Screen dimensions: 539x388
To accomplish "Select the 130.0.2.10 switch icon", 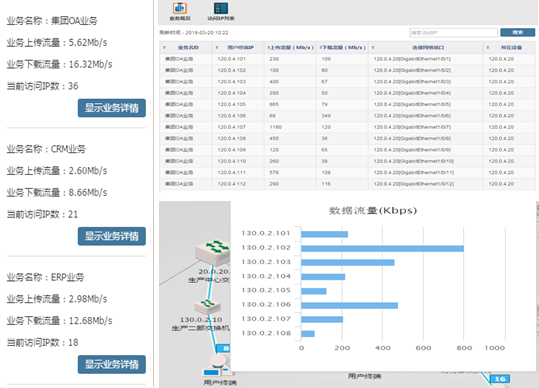I will click(207, 307).
